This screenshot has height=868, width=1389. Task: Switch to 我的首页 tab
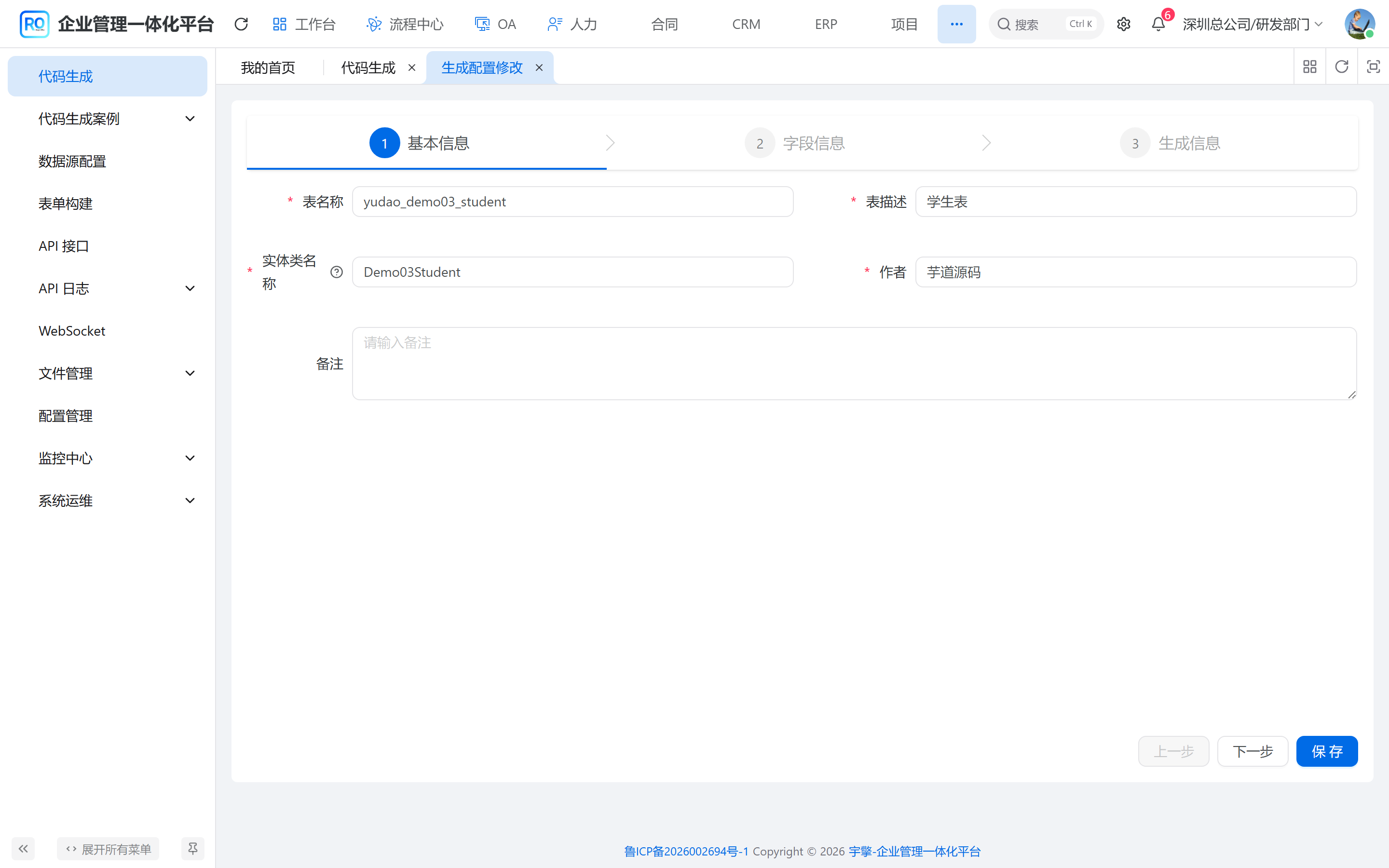[268, 68]
